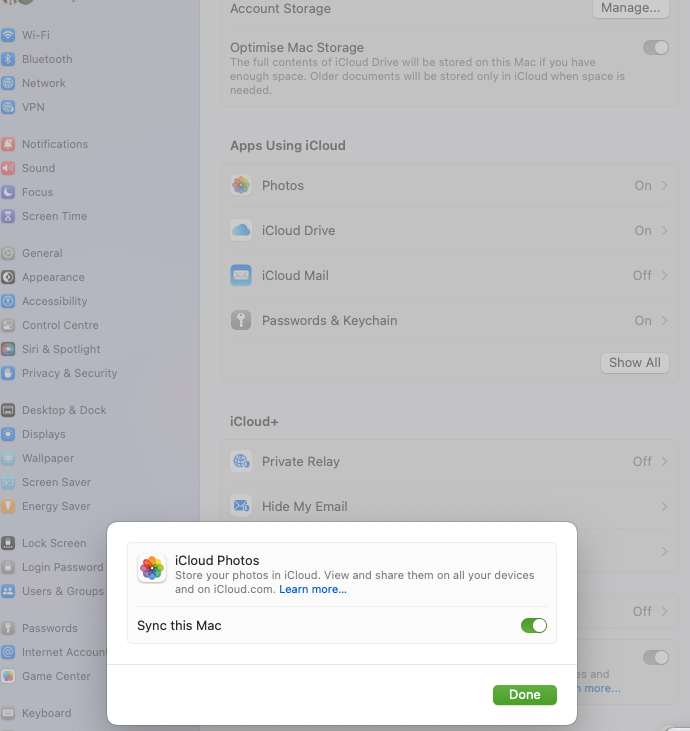Open Accessibility icon in sidebar

coord(8,301)
